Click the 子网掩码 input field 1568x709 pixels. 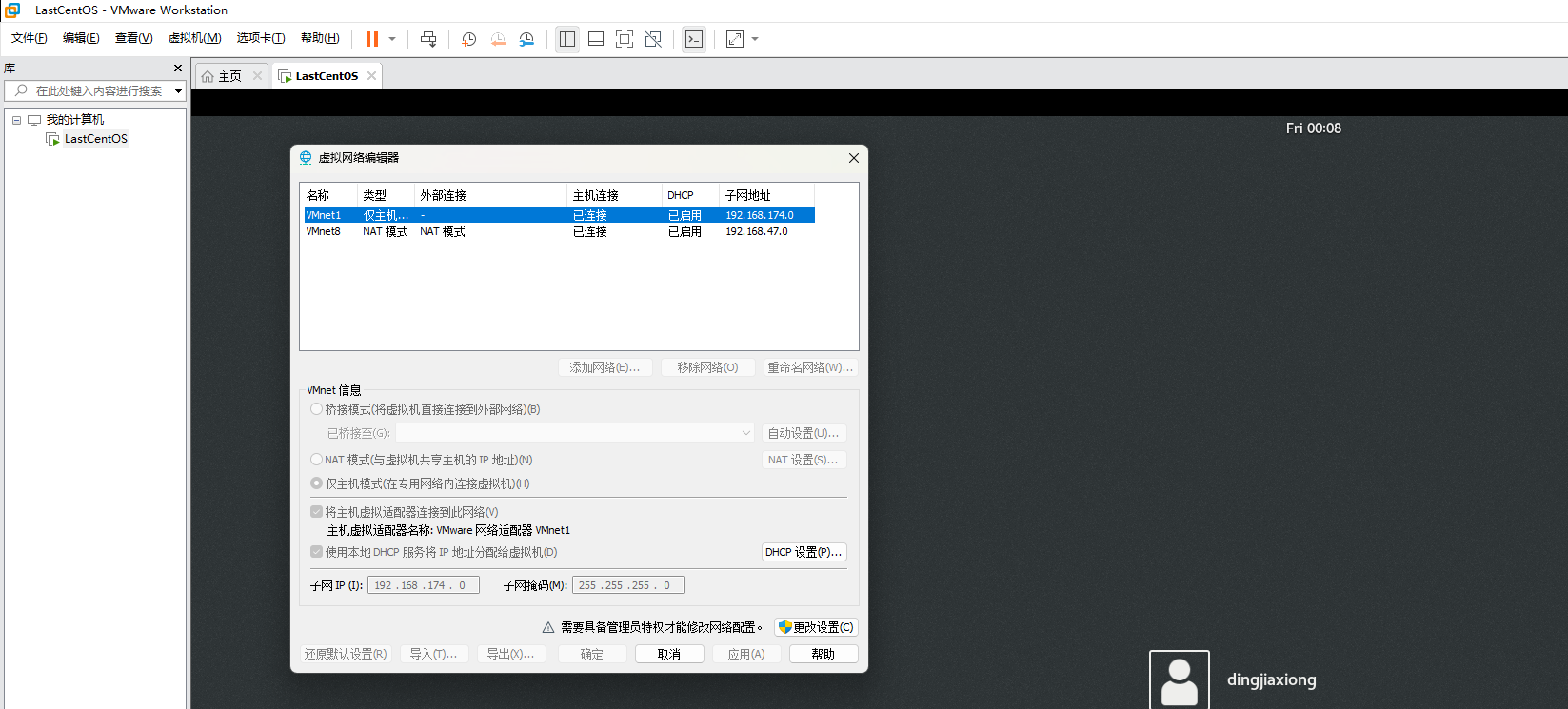(x=628, y=585)
